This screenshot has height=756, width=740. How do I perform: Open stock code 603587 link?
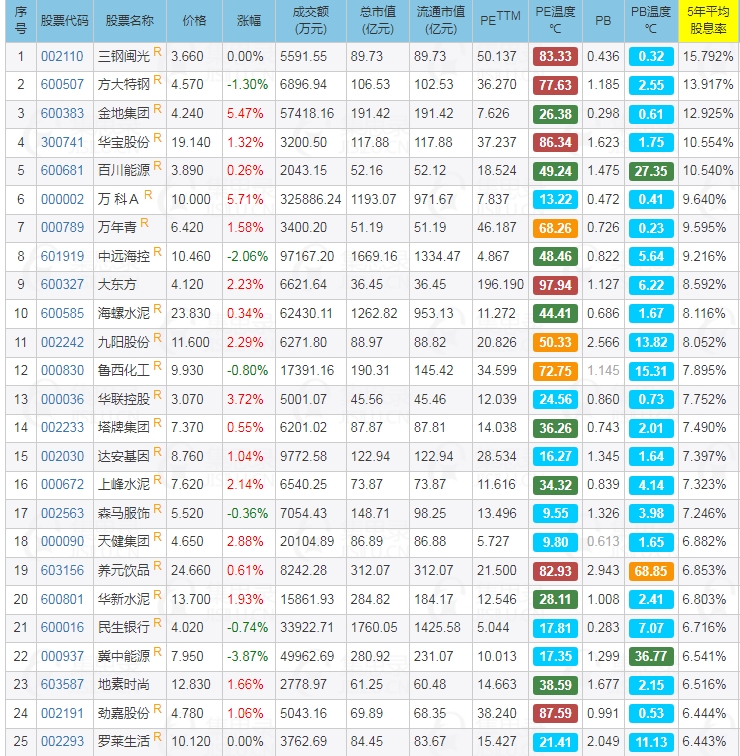62,685
